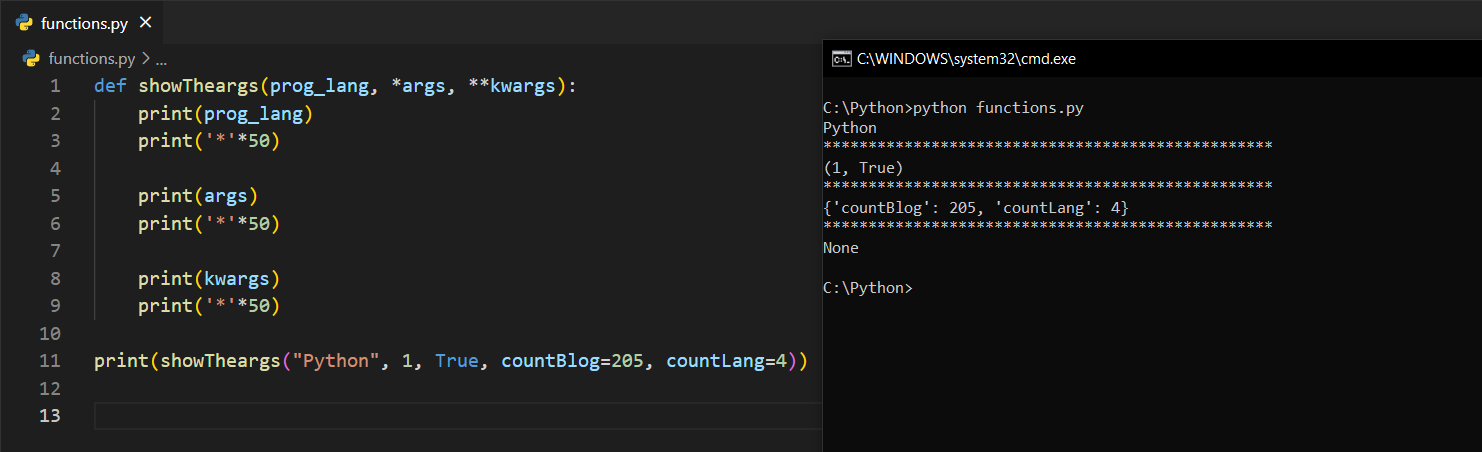This screenshot has height=452, width=1482.
Task: Click line number 11 in the gutter
Action: click(x=51, y=360)
